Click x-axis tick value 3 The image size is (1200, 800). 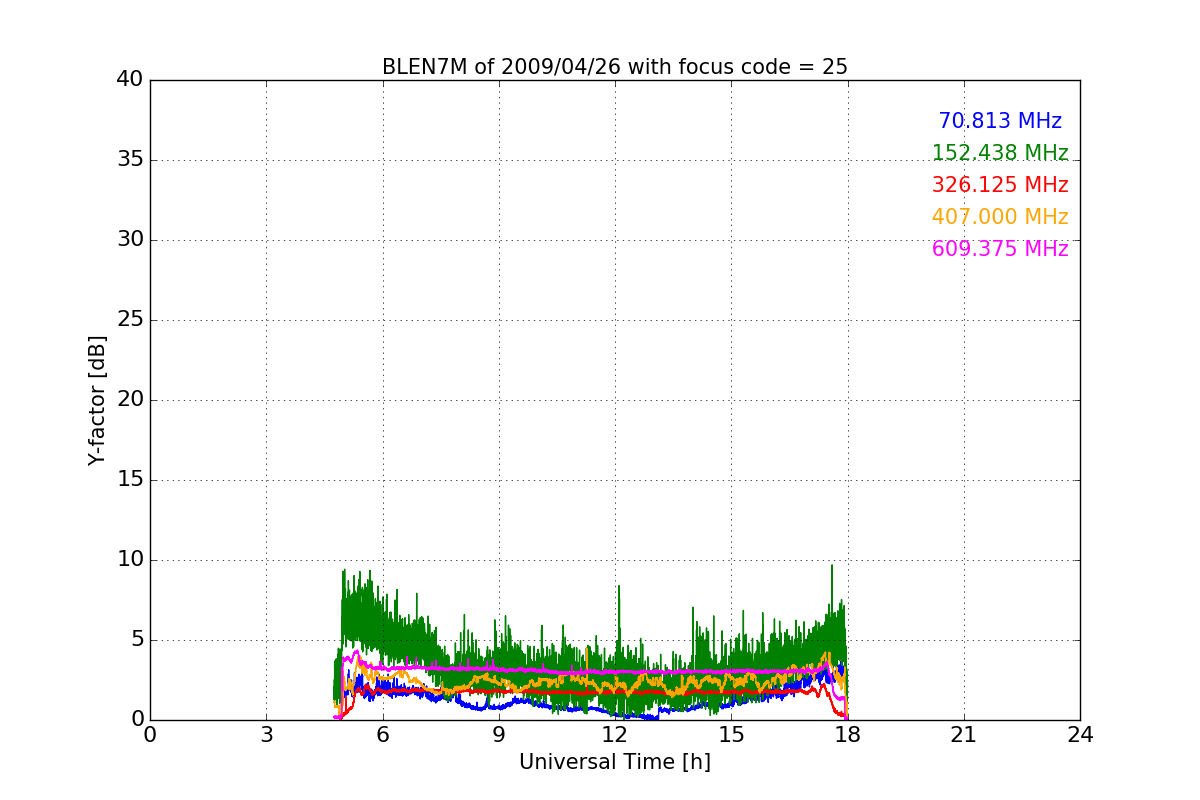[266, 734]
